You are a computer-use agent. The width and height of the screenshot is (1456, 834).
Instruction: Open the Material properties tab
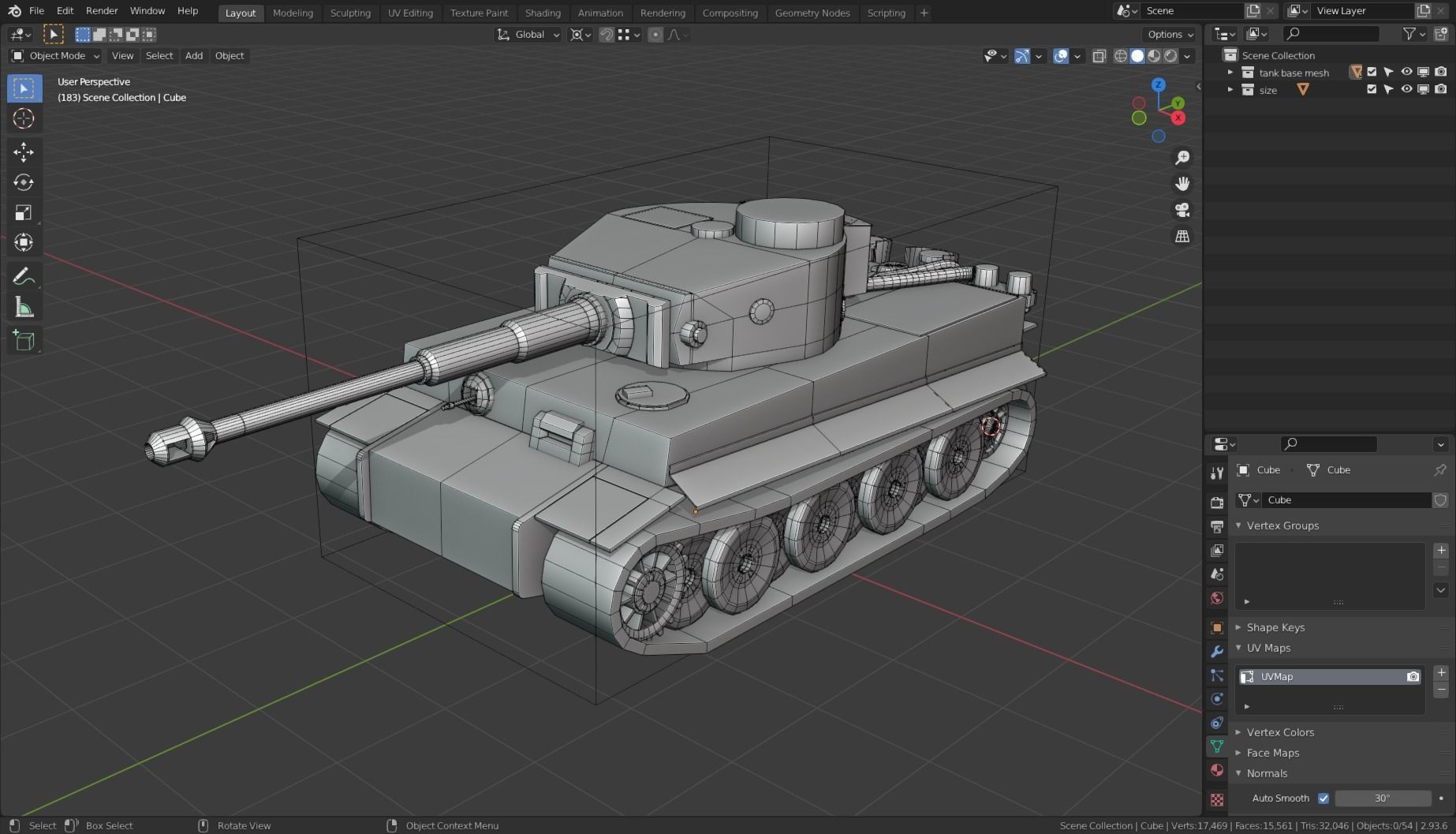tap(1217, 770)
